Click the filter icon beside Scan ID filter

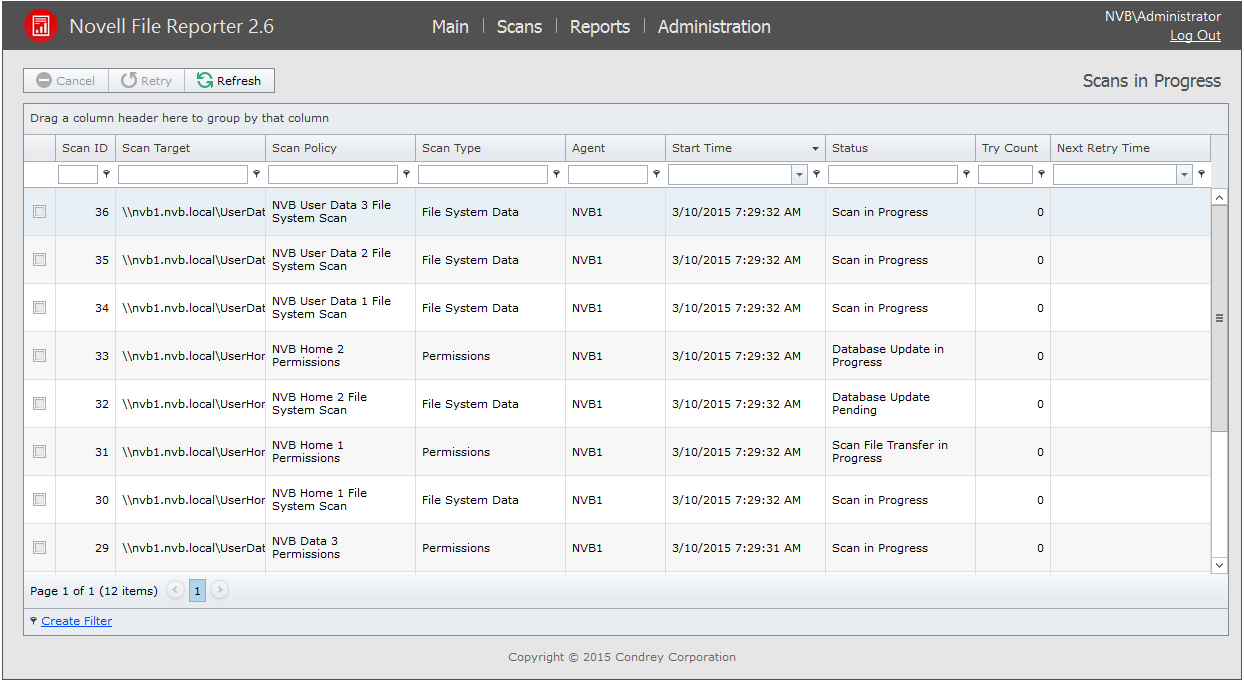pos(107,174)
